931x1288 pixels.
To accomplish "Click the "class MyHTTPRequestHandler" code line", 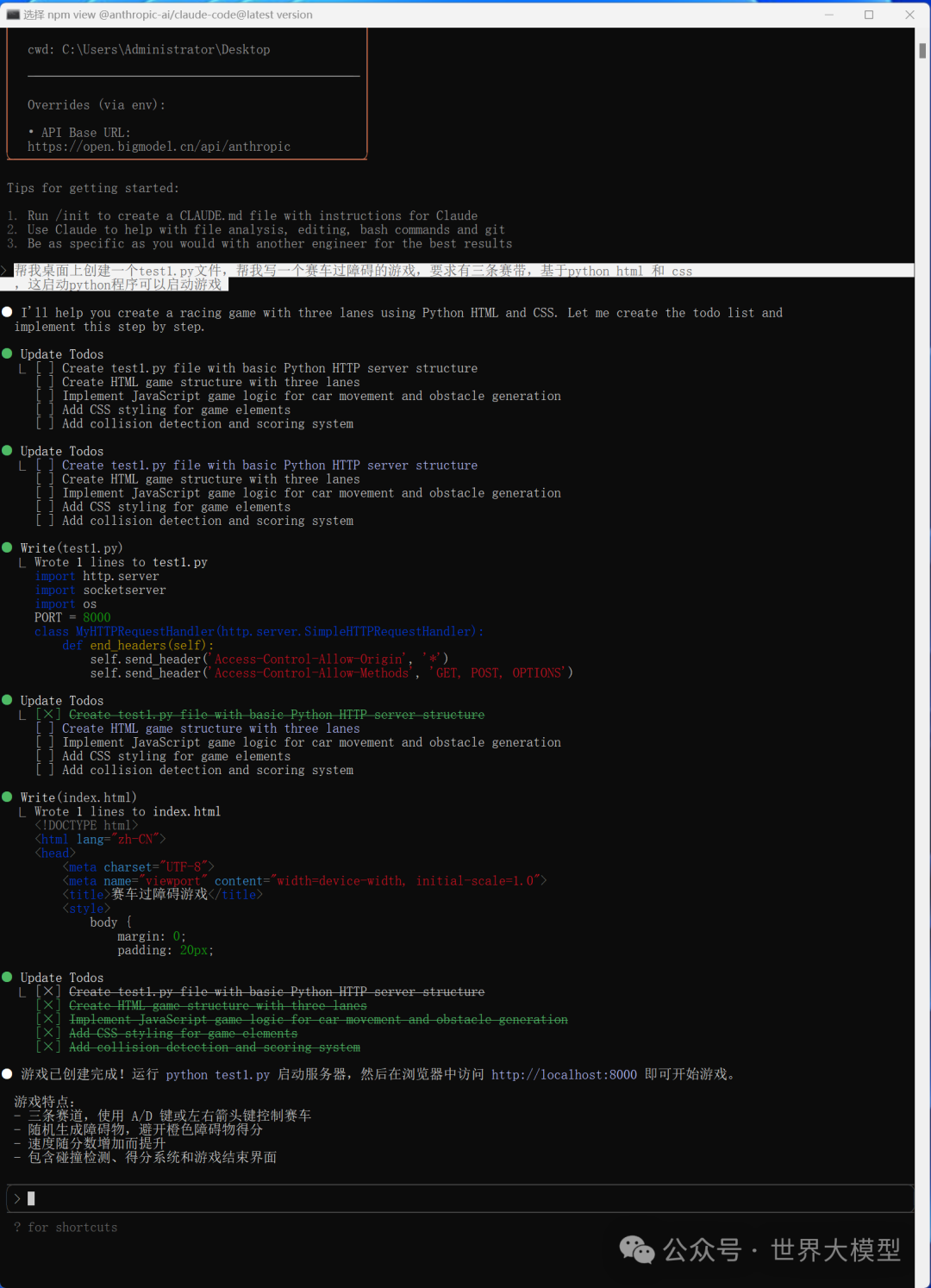I will coord(259,631).
